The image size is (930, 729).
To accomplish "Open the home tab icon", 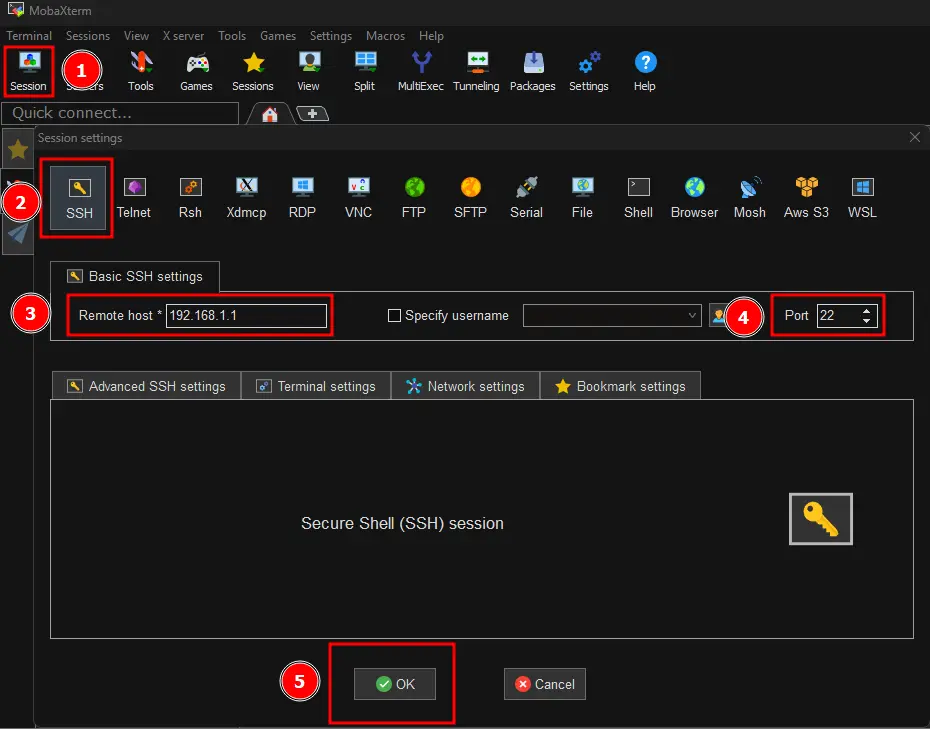I will [x=270, y=114].
